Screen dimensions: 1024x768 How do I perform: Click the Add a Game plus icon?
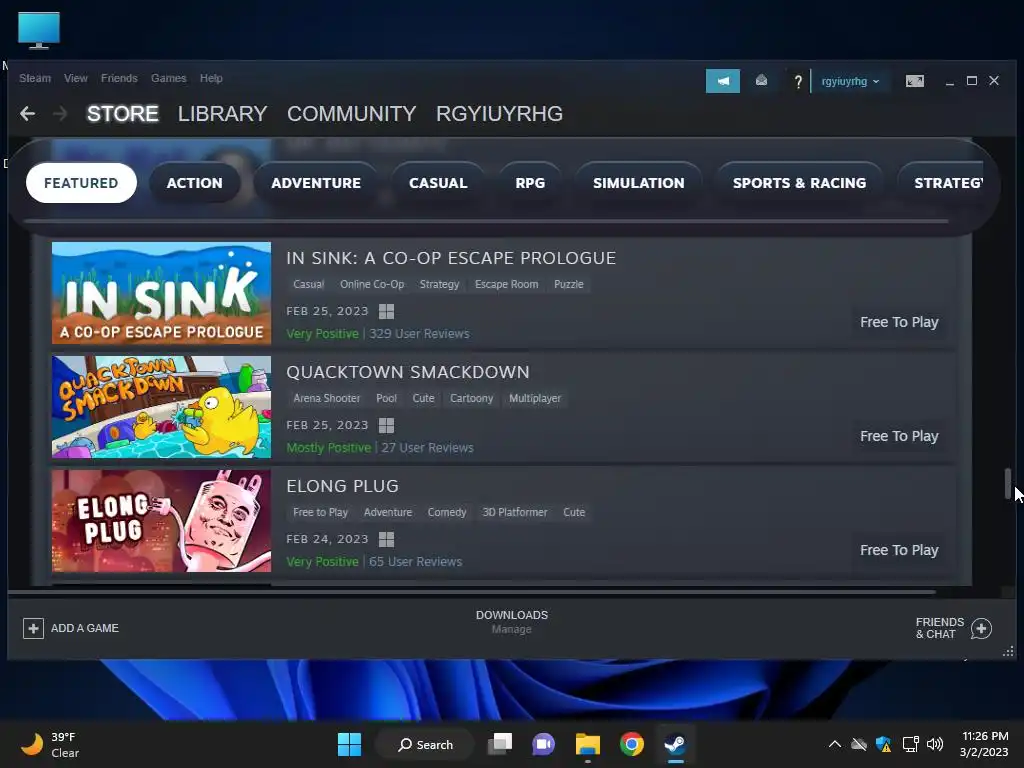click(33, 628)
